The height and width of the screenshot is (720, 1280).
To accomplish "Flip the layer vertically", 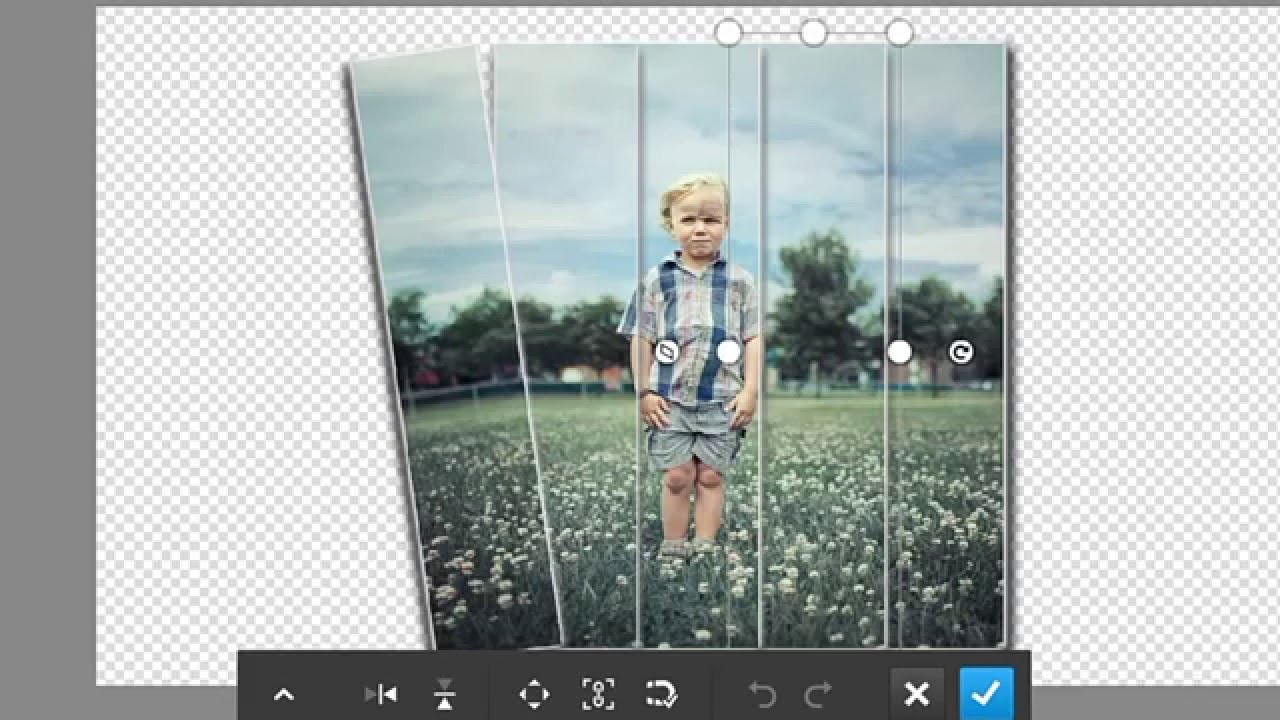I will click(x=445, y=694).
